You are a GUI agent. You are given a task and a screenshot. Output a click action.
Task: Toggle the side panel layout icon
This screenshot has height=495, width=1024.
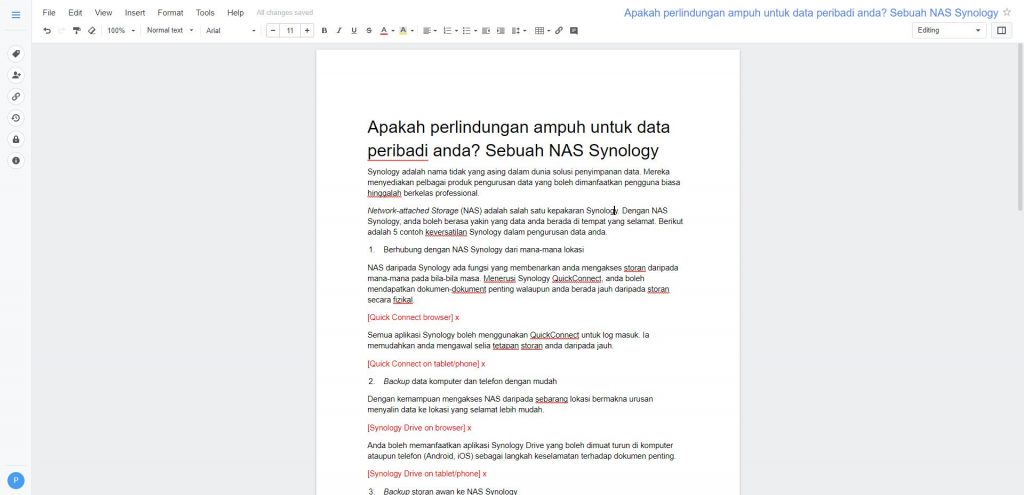[x=1001, y=30]
